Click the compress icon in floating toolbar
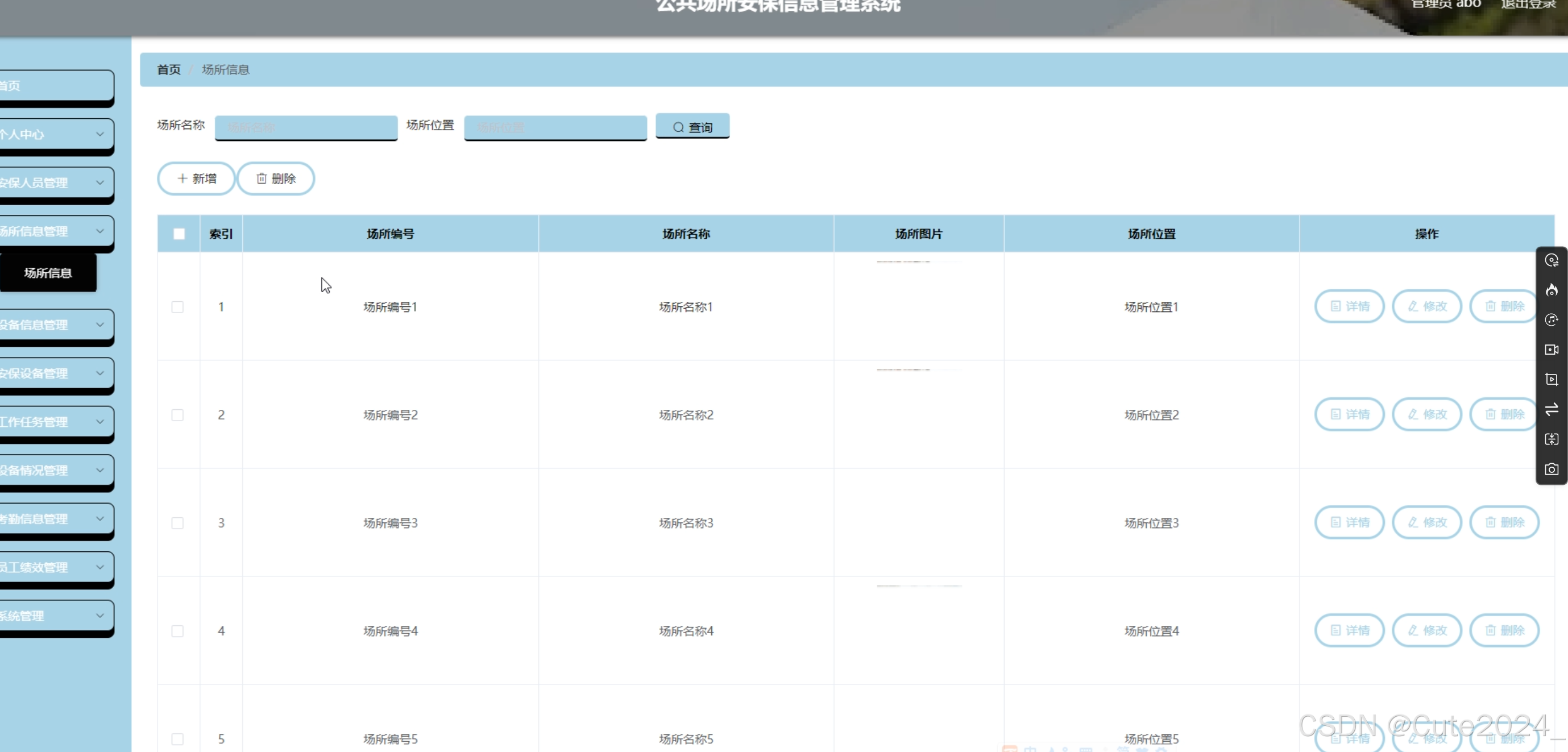This screenshot has height=752, width=1568. click(1552, 439)
